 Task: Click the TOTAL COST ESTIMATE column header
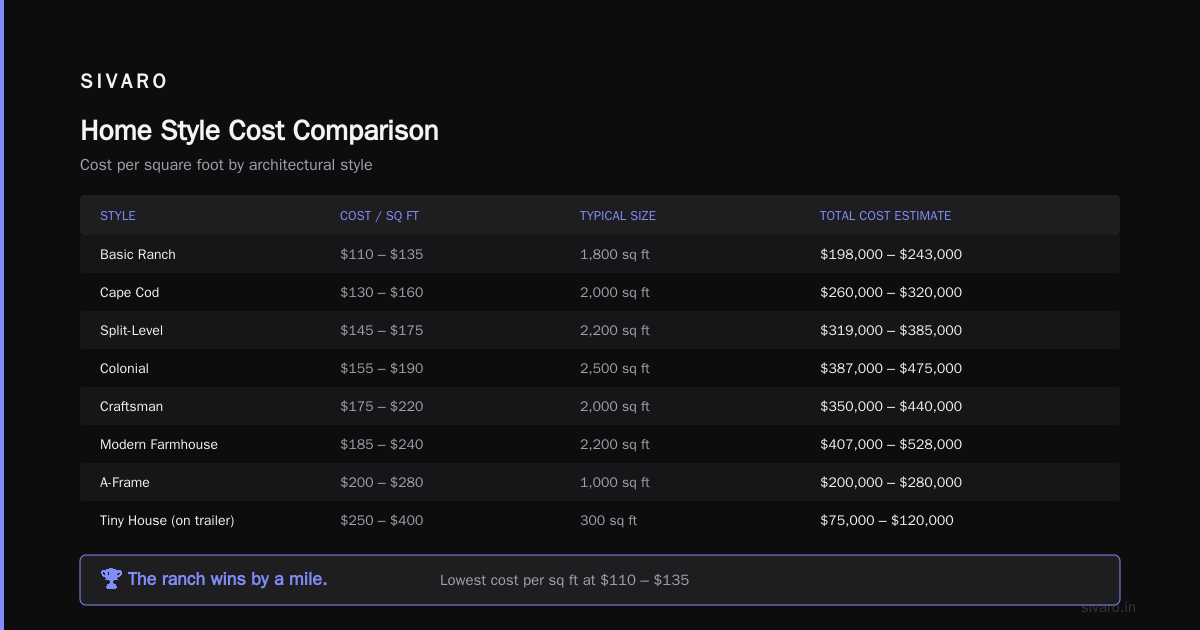point(885,216)
